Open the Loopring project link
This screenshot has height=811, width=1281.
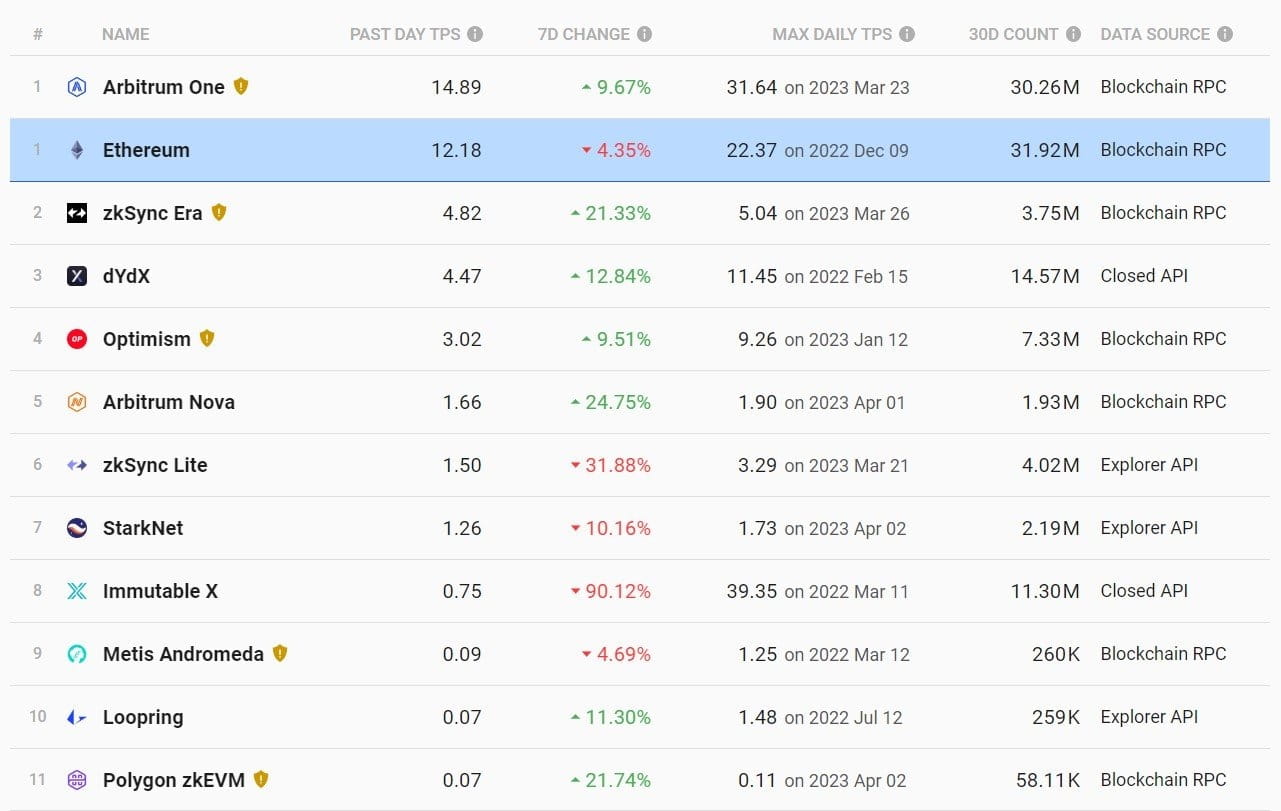[x=143, y=717]
